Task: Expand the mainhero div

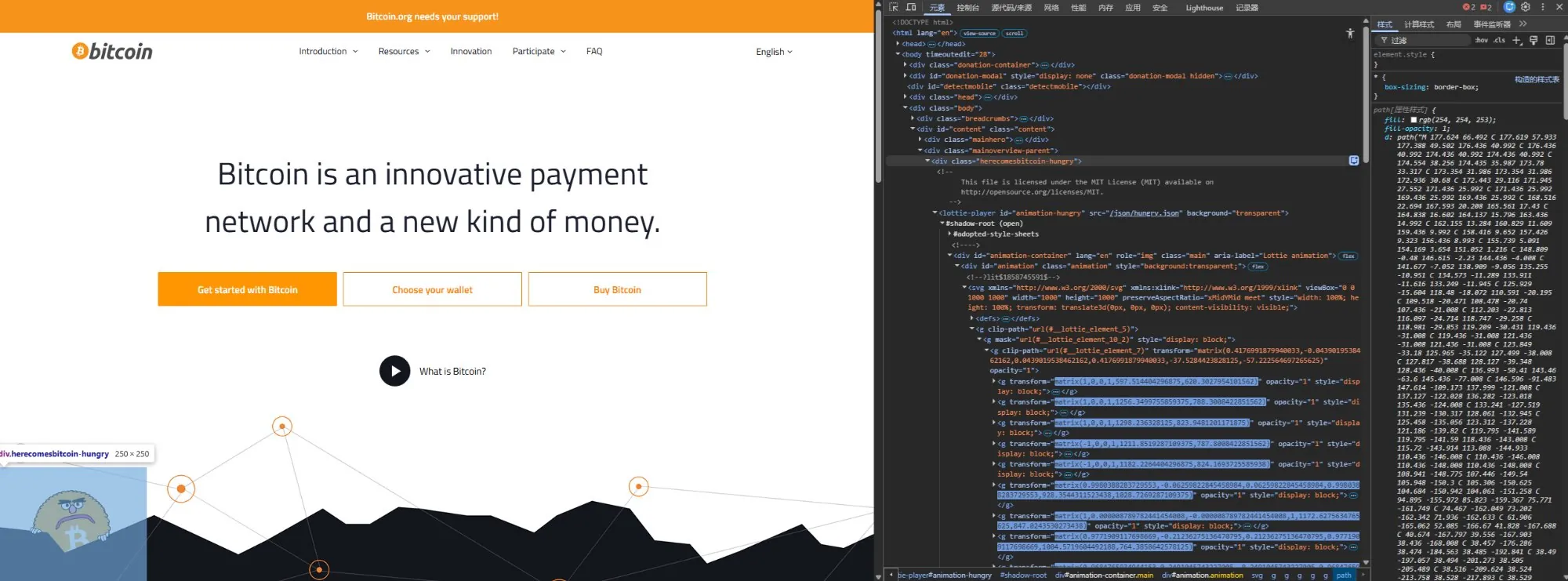Action: (920, 140)
